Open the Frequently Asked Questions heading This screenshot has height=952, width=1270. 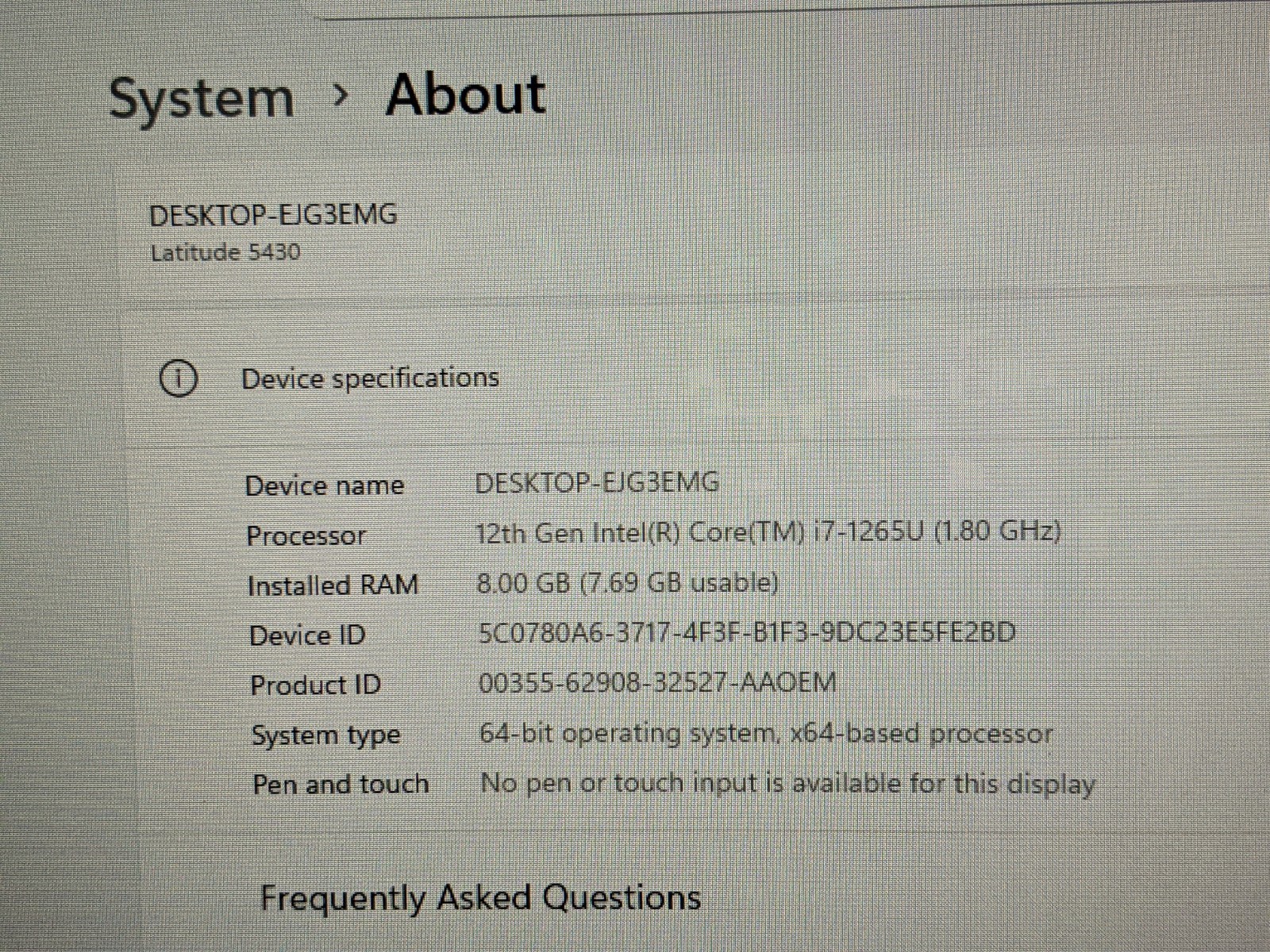(481, 899)
